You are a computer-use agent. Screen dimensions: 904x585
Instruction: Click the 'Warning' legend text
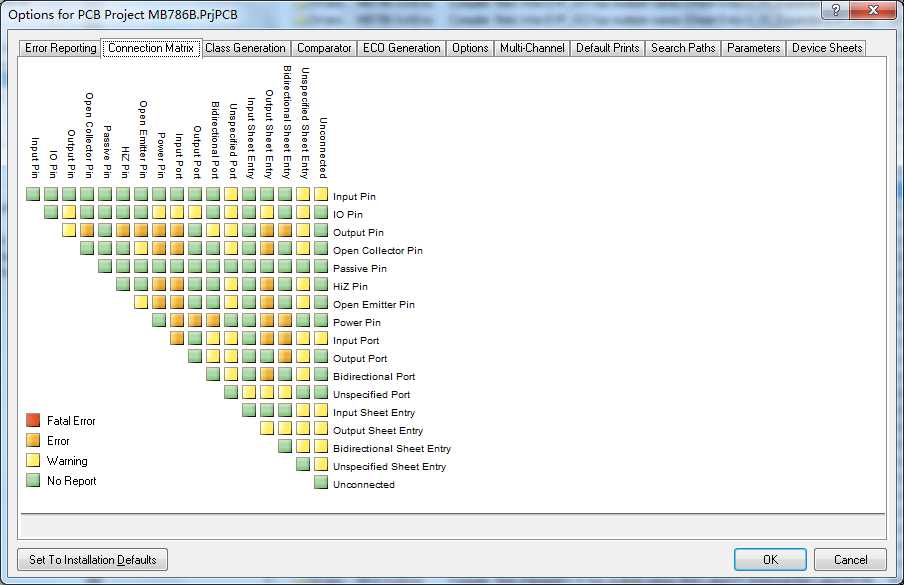tap(67, 461)
